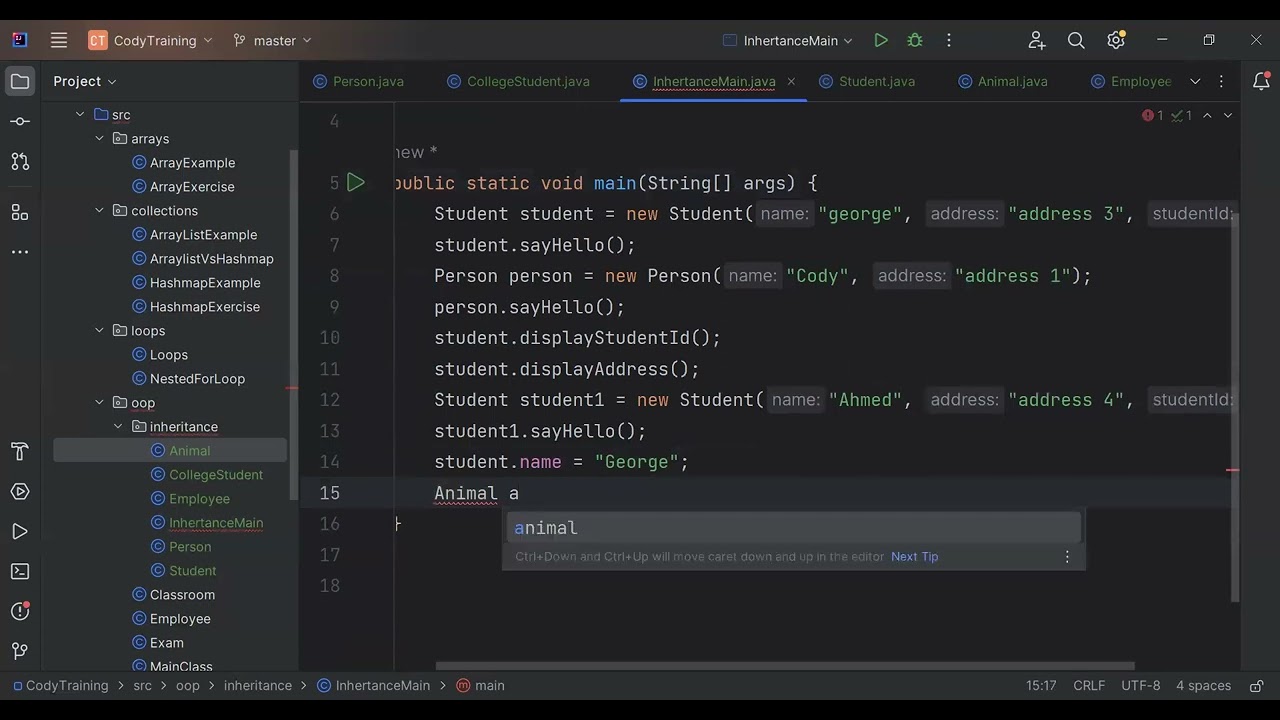Click the 4 spaces indent widget
Viewport: 1280px width, 720px height.
point(1203,686)
